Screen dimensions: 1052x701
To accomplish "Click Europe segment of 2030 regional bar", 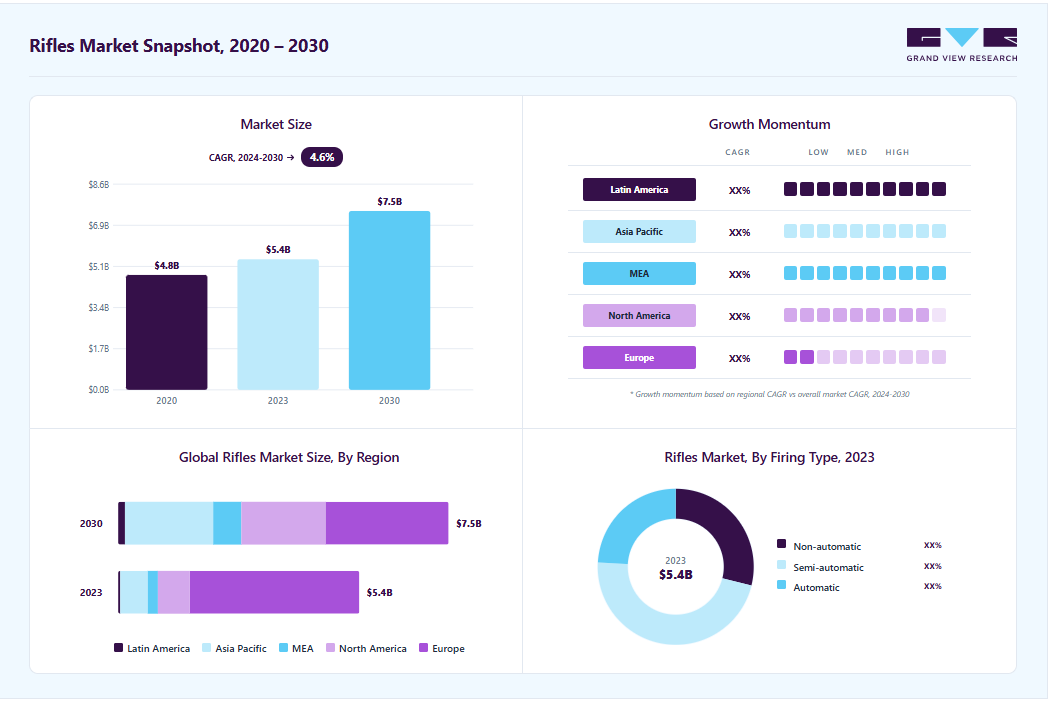I will [x=387, y=523].
